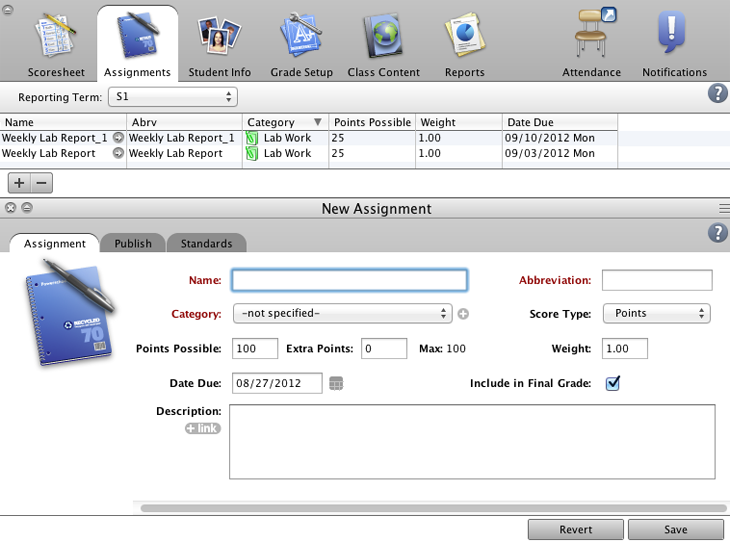Viewport: 730px width, 542px height.
Task: Click the Revert button
Action: click(575, 530)
